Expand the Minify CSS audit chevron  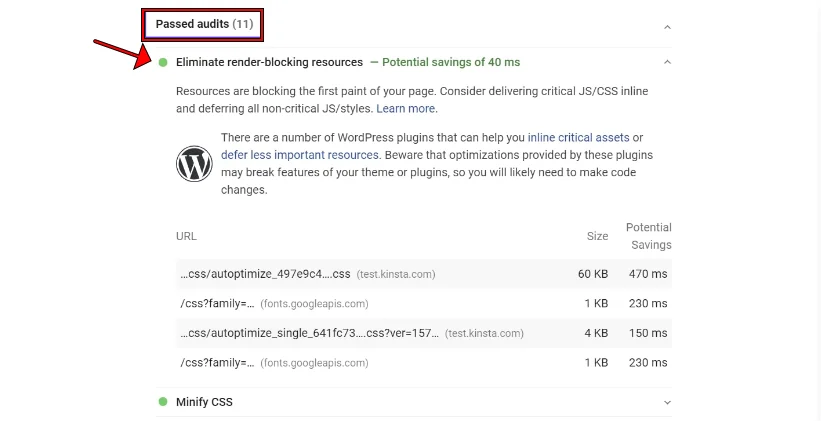click(x=667, y=402)
